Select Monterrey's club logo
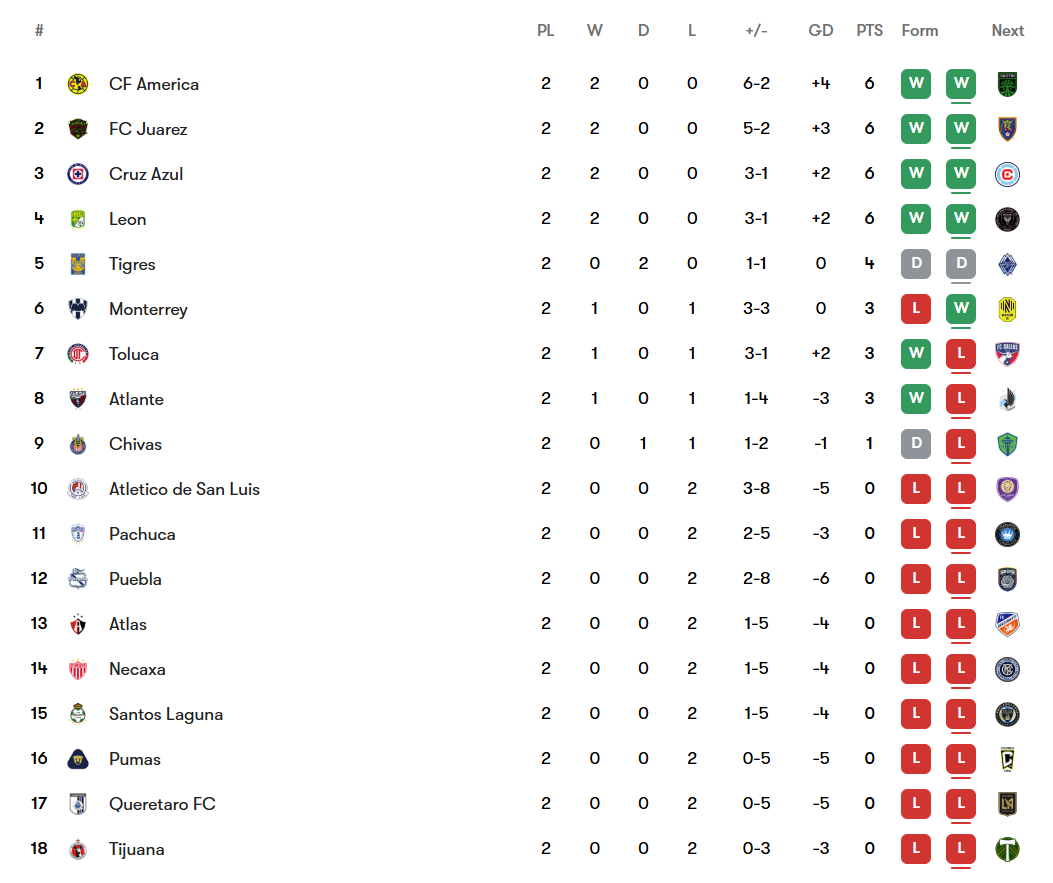The width and height of the screenshot is (1053, 883). tap(78, 309)
